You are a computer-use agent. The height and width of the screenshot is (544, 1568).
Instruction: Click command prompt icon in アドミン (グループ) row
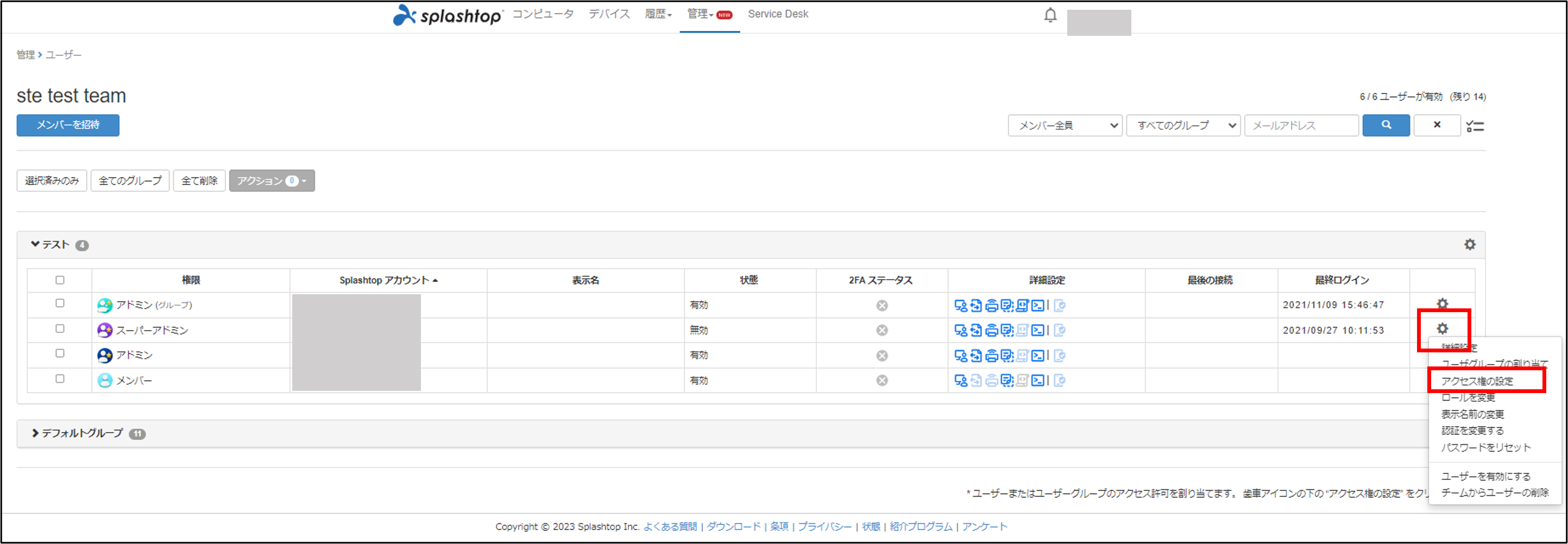pos(1038,306)
